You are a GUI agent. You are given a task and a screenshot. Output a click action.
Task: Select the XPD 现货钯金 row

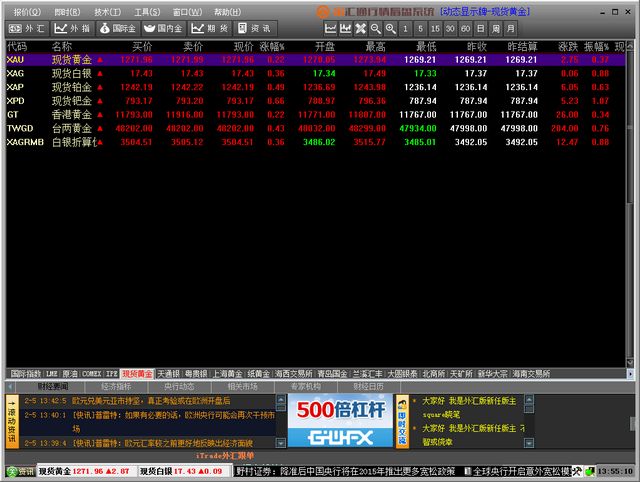[x=315, y=101]
